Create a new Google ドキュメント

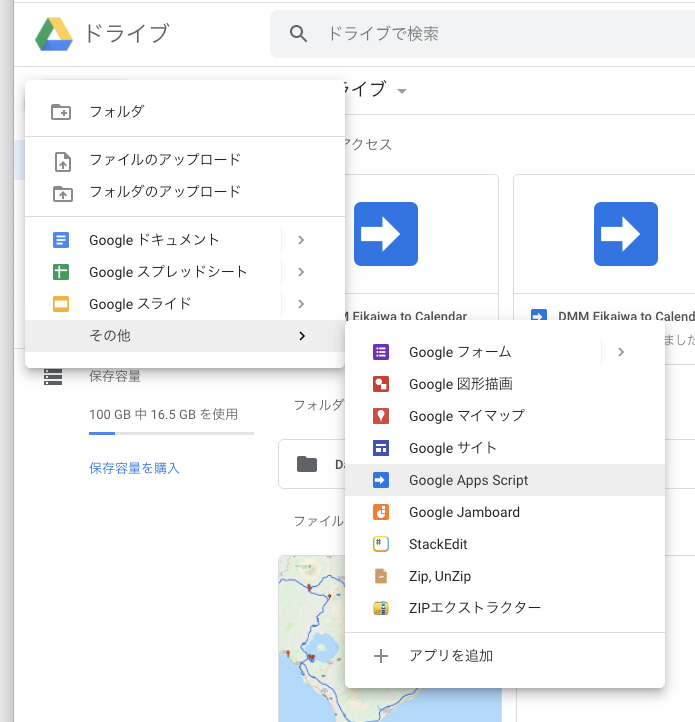point(153,240)
